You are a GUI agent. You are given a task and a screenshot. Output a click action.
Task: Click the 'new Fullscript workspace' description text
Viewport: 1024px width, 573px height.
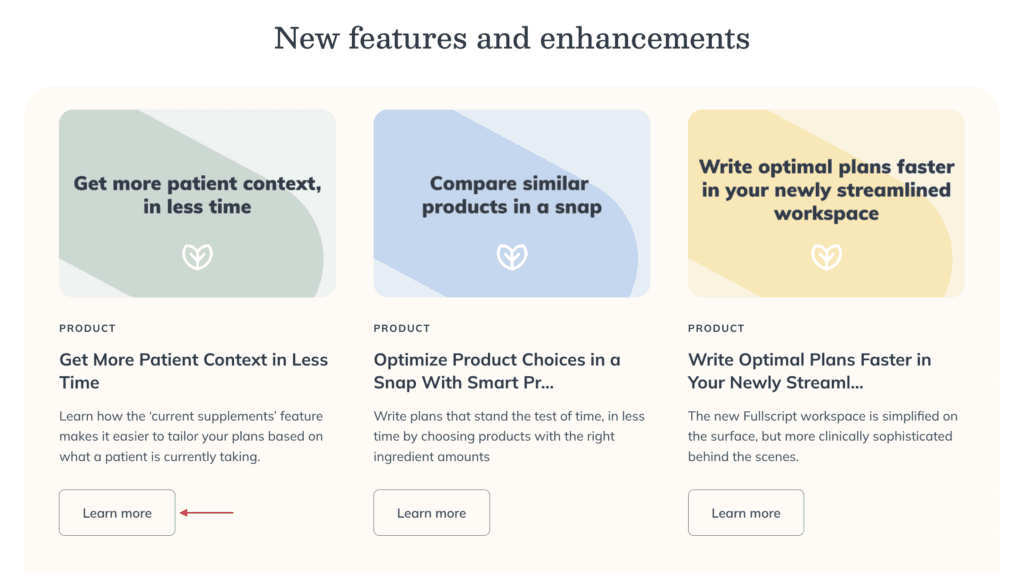[x=823, y=436]
